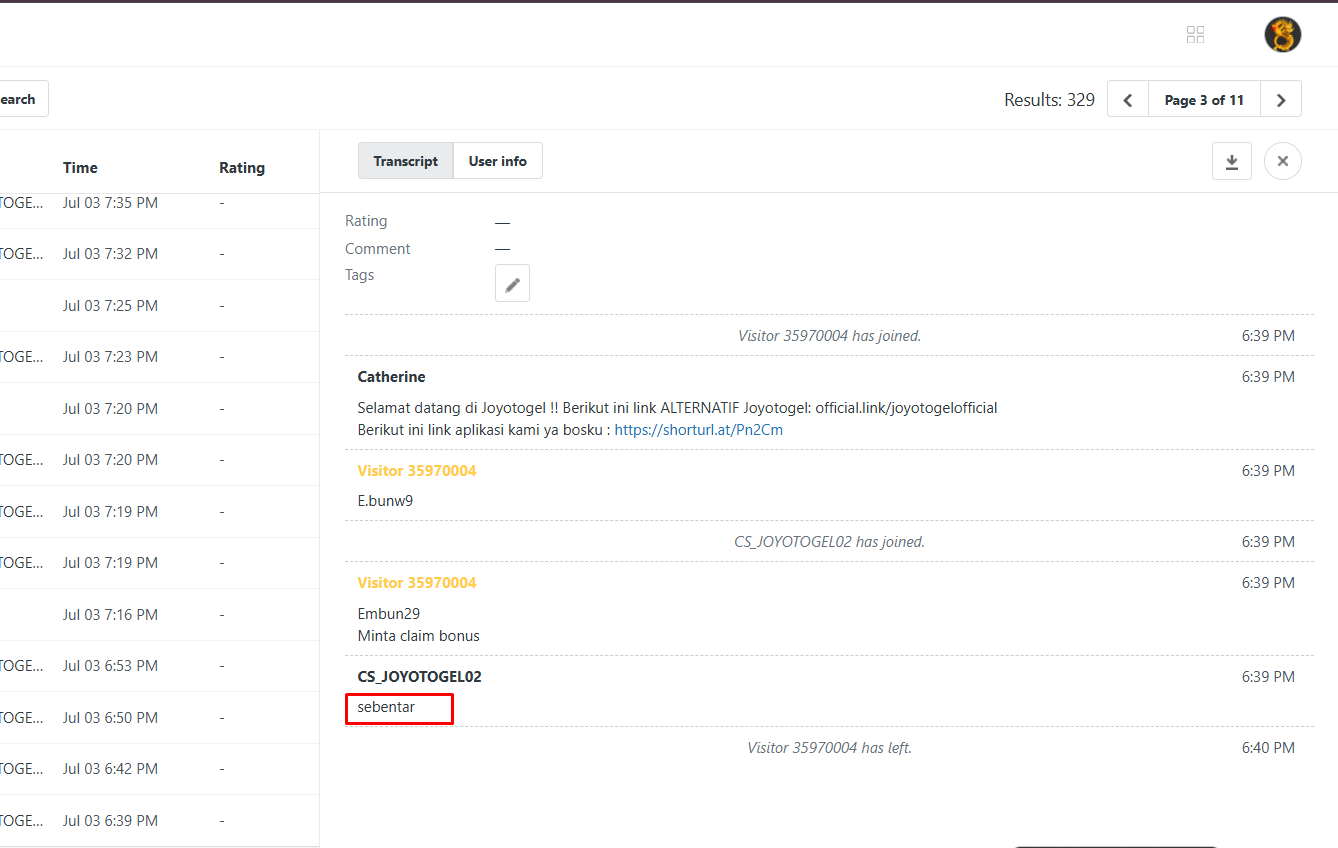Sort by the Rating column header
1338x848 pixels.
(x=242, y=168)
